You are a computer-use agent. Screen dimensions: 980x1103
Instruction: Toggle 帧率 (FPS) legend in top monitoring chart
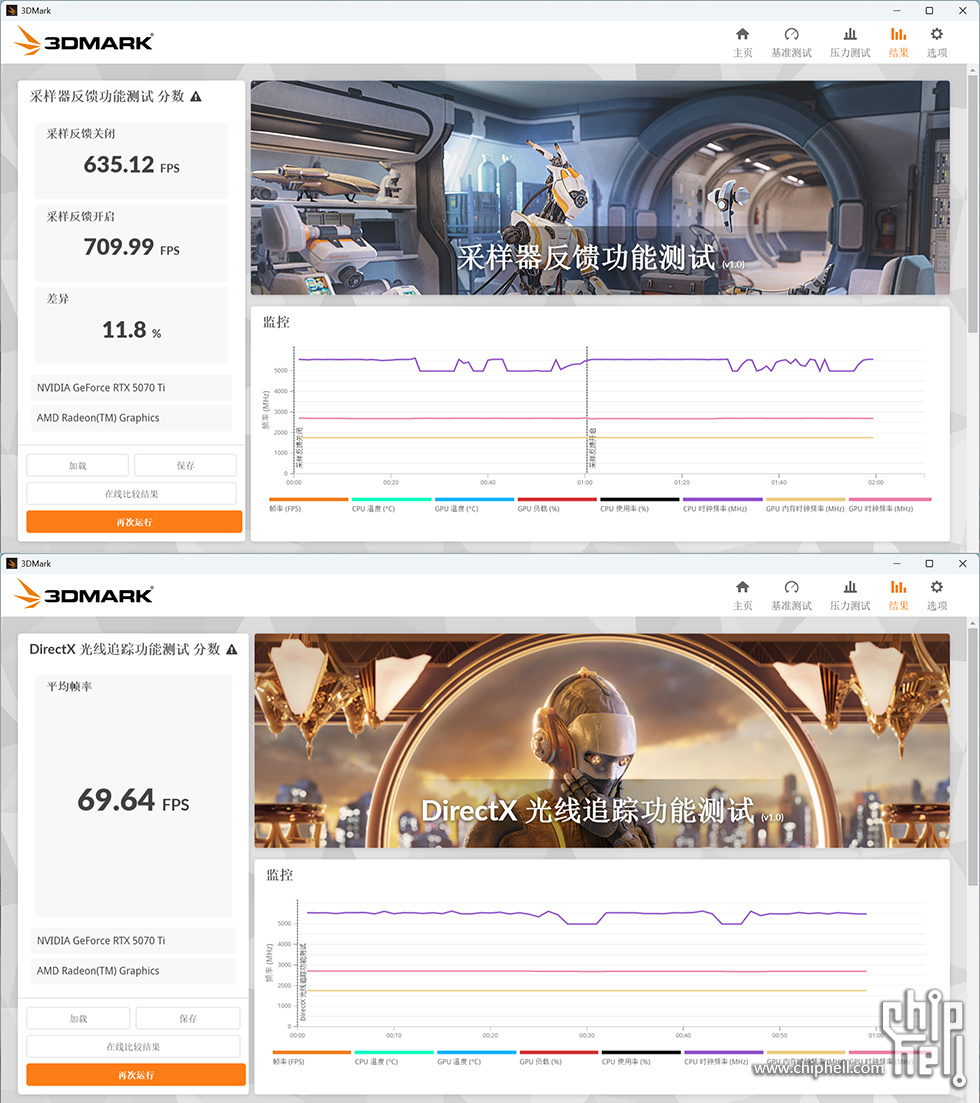coord(308,504)
